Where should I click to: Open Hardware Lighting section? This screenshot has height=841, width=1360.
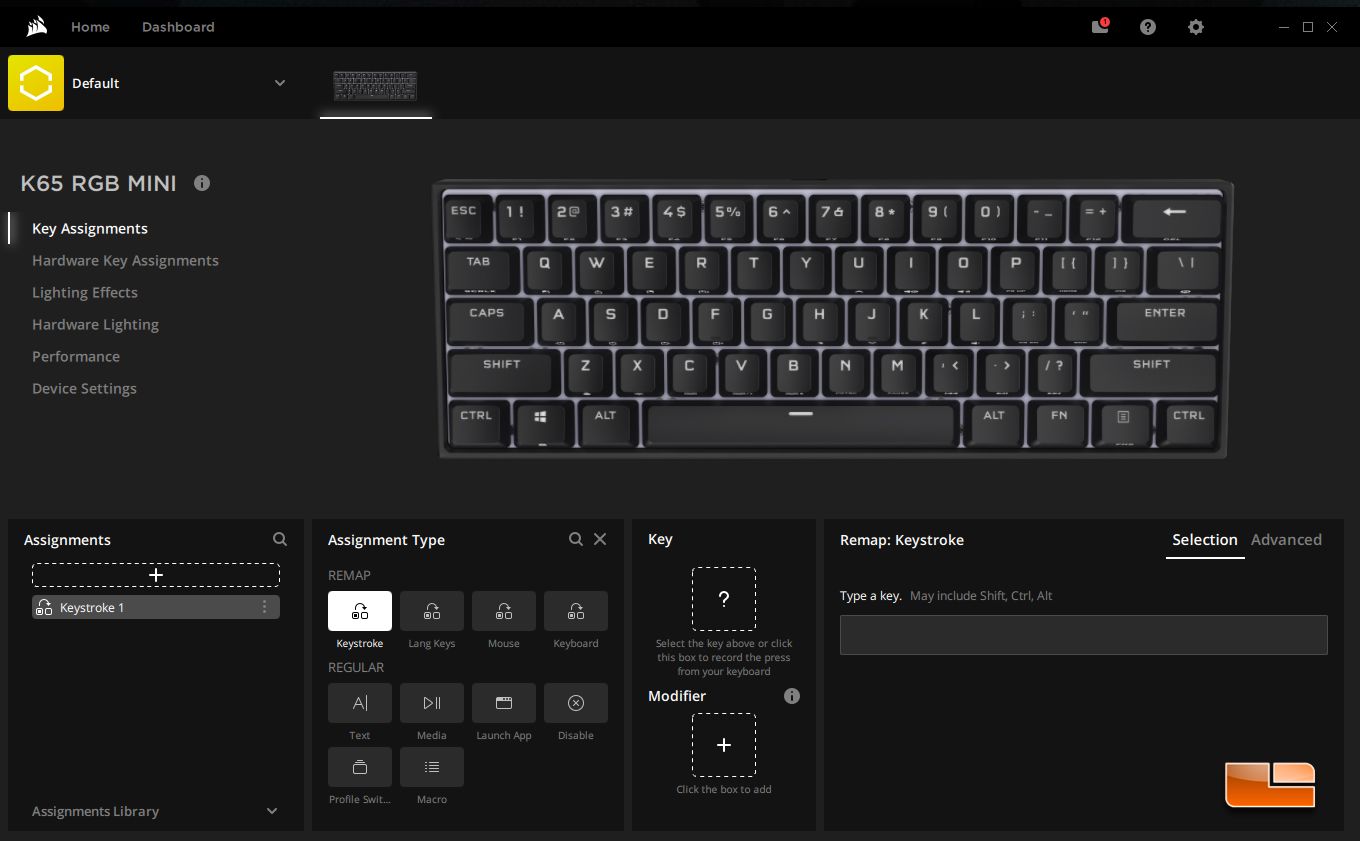pyautogui.click(x=95, y=324)
